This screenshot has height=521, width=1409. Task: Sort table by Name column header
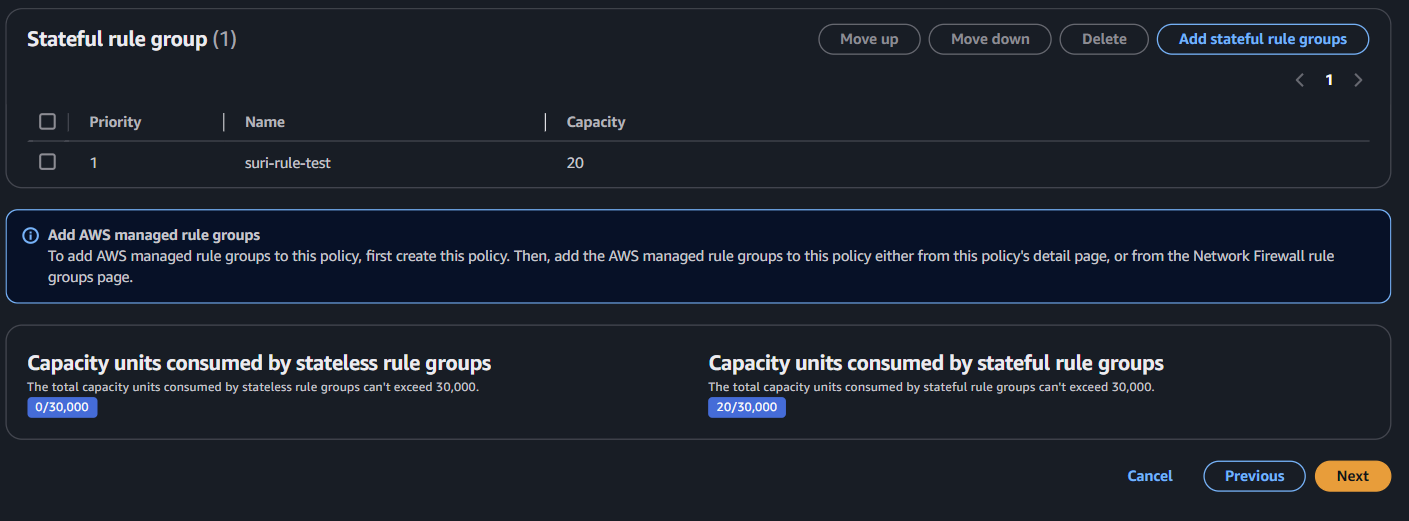pos(265,122)
